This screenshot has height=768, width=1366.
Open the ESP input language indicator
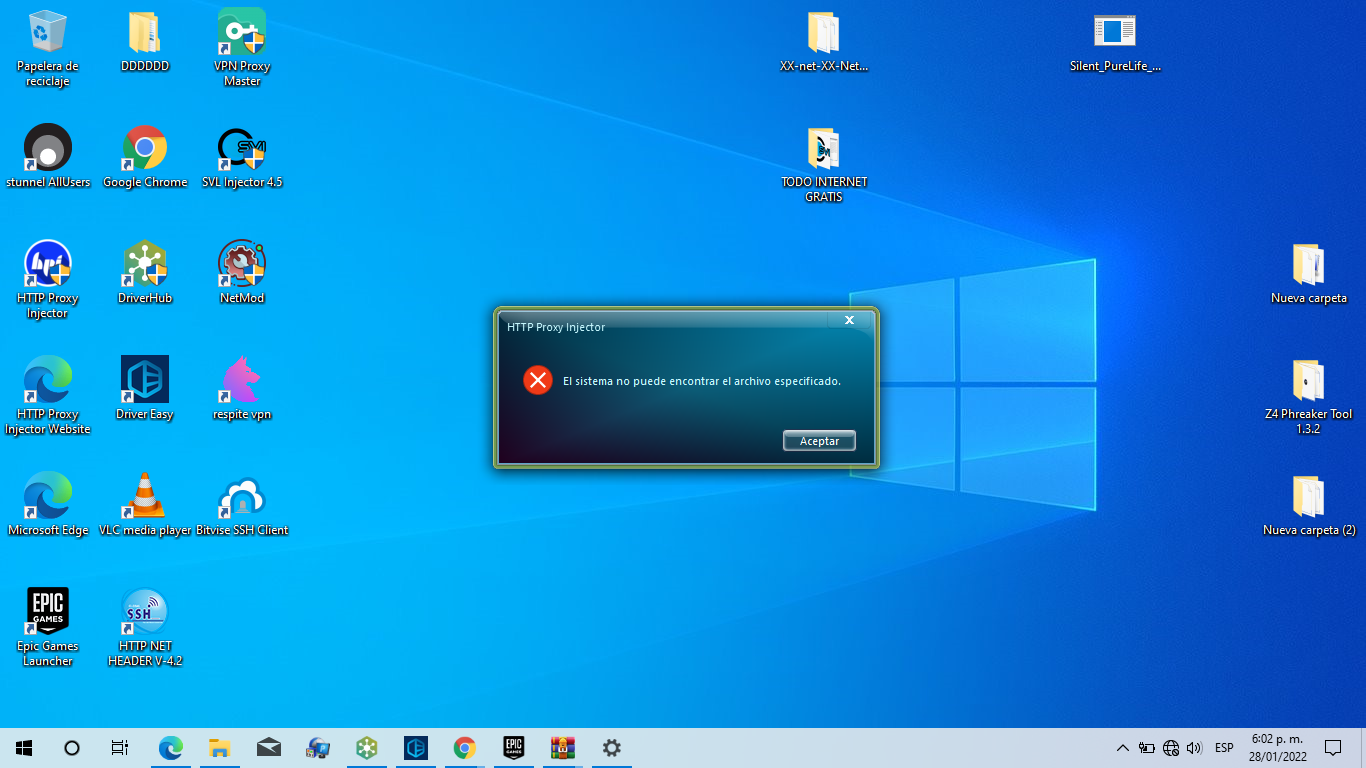[x=1224, y=748]
